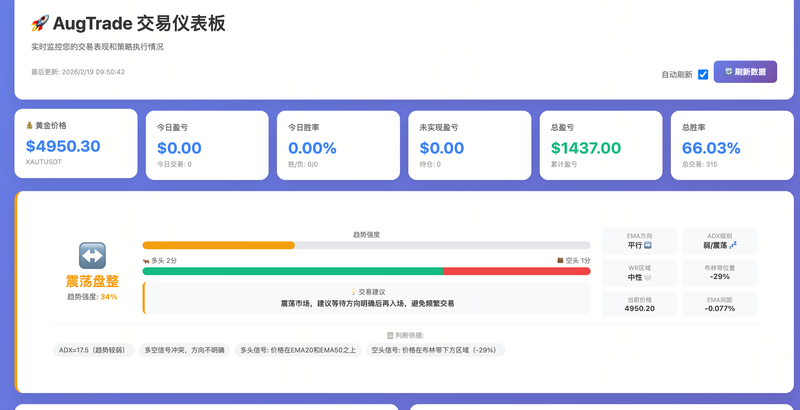Click the 总盈亏 card heading

tap(562, 127)
